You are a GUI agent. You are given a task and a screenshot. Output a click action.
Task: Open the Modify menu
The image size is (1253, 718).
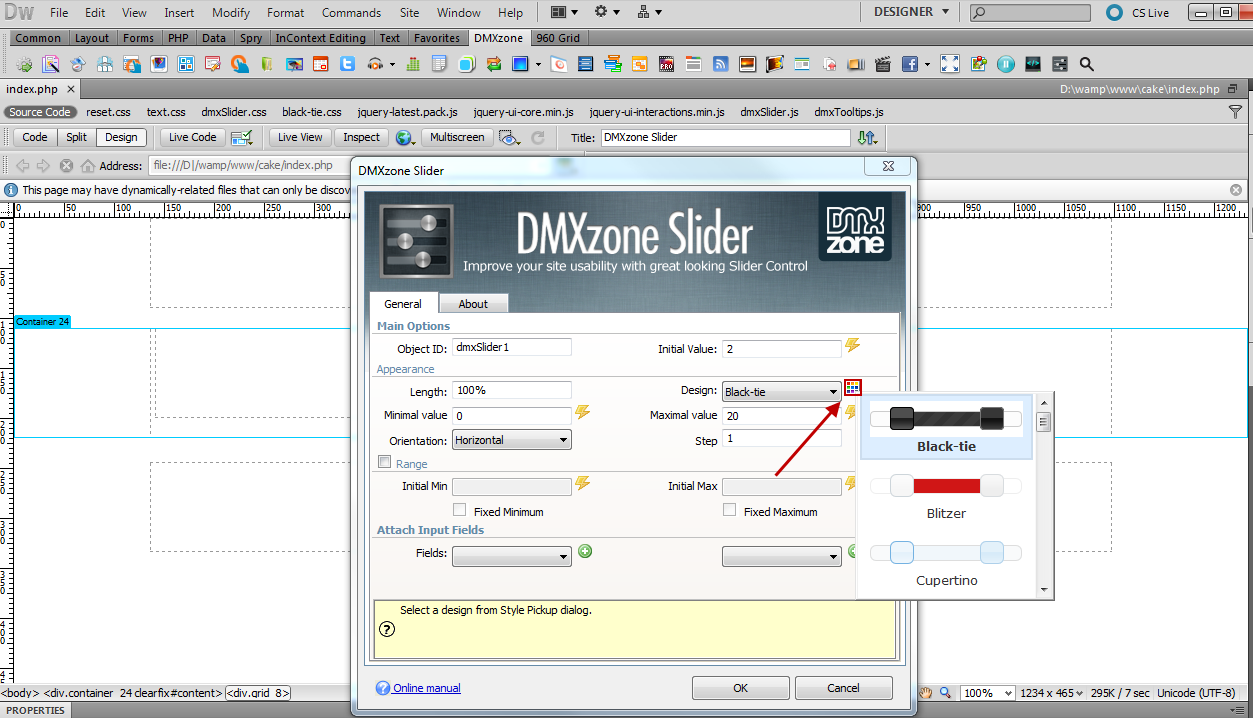click(x=231, y=13)
